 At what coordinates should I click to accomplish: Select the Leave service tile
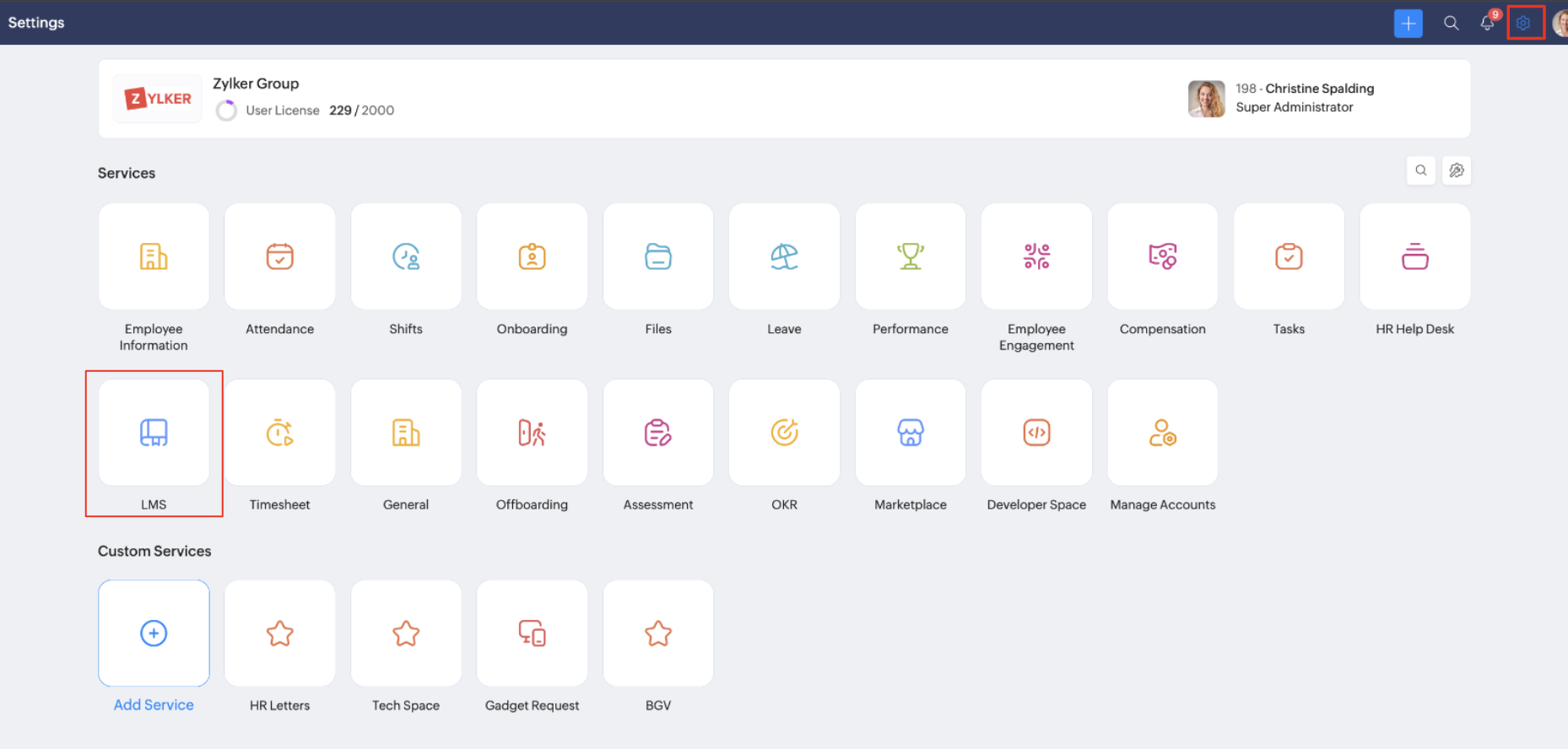point(785,256)
